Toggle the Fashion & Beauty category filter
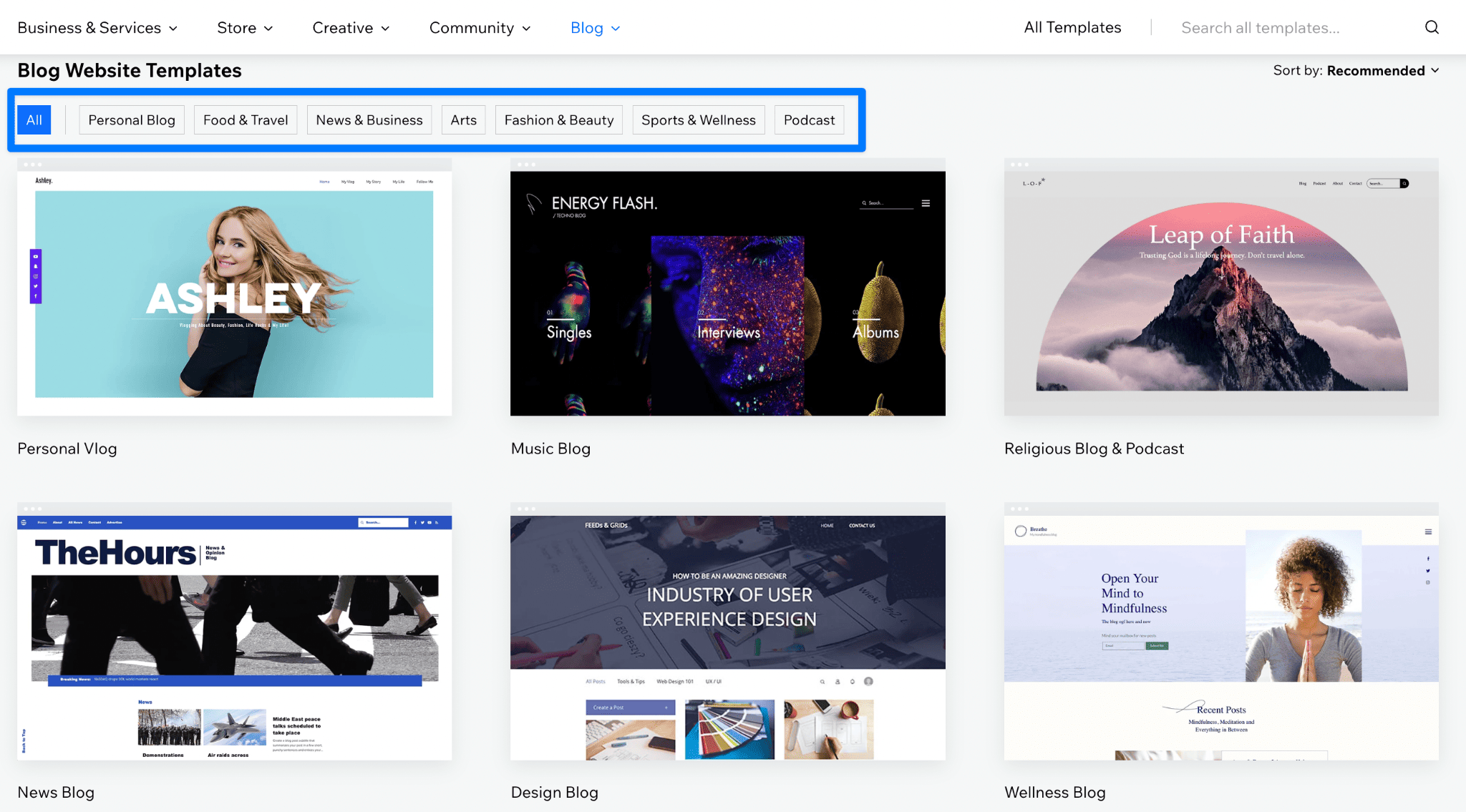This screenshot has height=812, width=1466. point(558,119)
